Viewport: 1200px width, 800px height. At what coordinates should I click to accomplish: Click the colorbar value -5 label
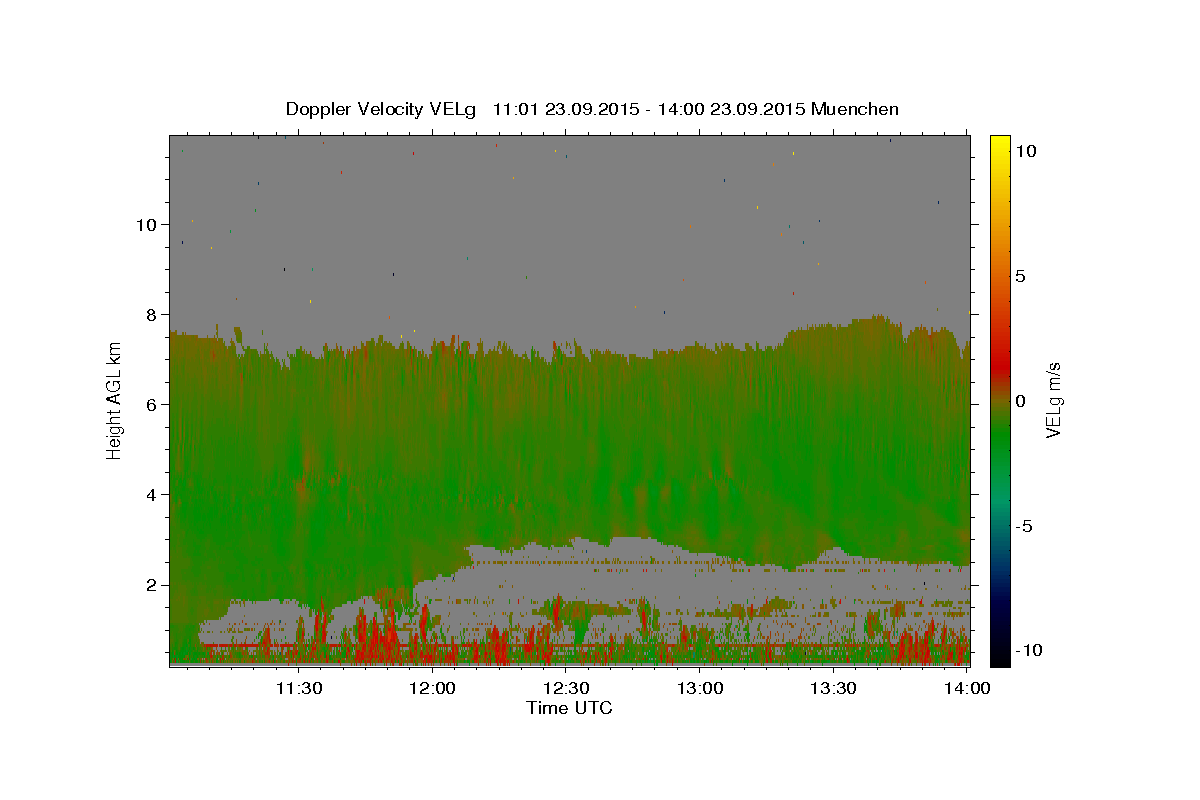point(1023,526)
